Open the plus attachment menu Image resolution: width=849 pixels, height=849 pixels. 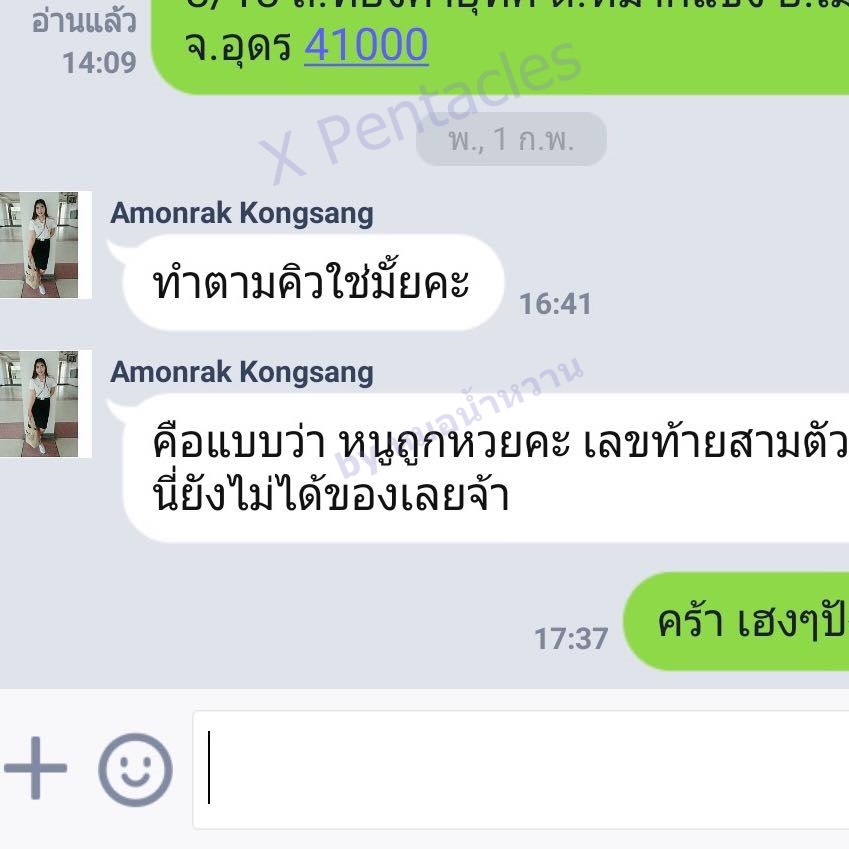(x=35, y=768)
